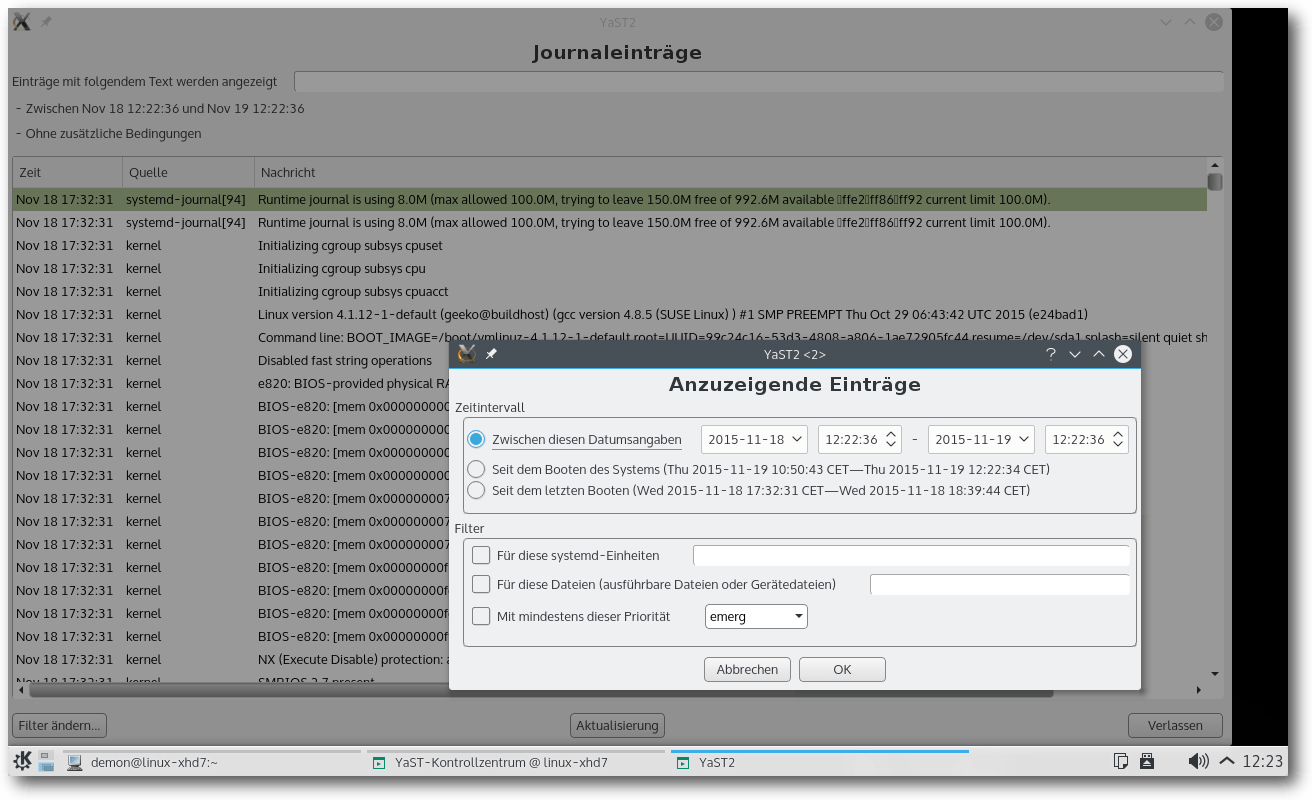
Task: Decrease the end time spinner value
Action: coord(1118,446)
